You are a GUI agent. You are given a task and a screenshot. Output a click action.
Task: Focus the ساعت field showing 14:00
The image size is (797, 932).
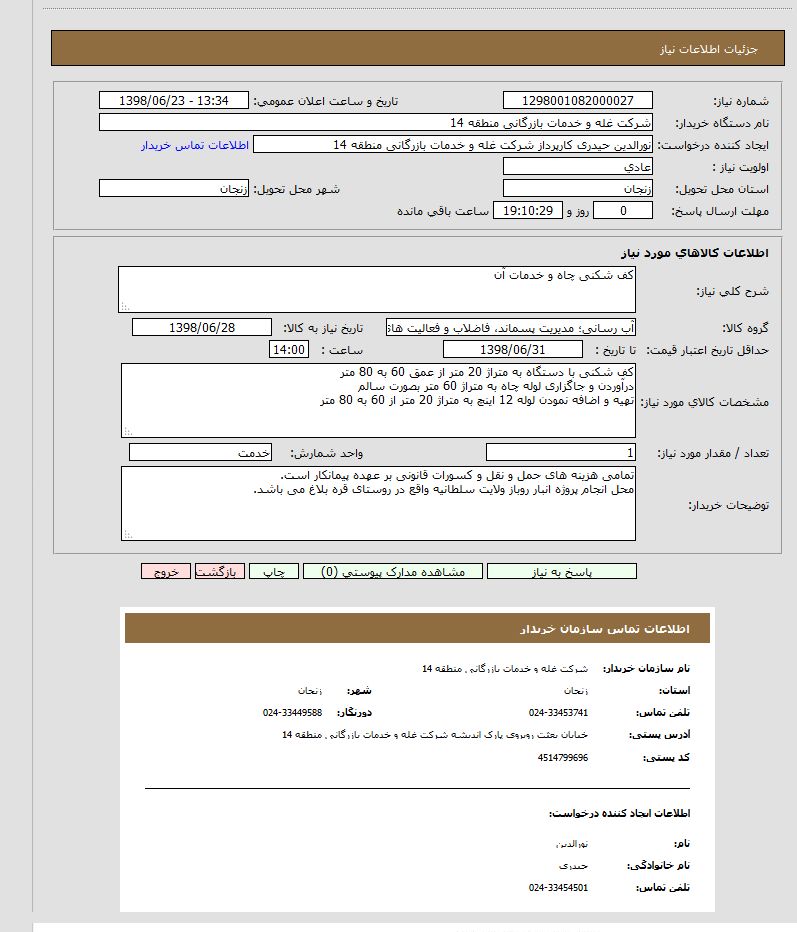290,349
